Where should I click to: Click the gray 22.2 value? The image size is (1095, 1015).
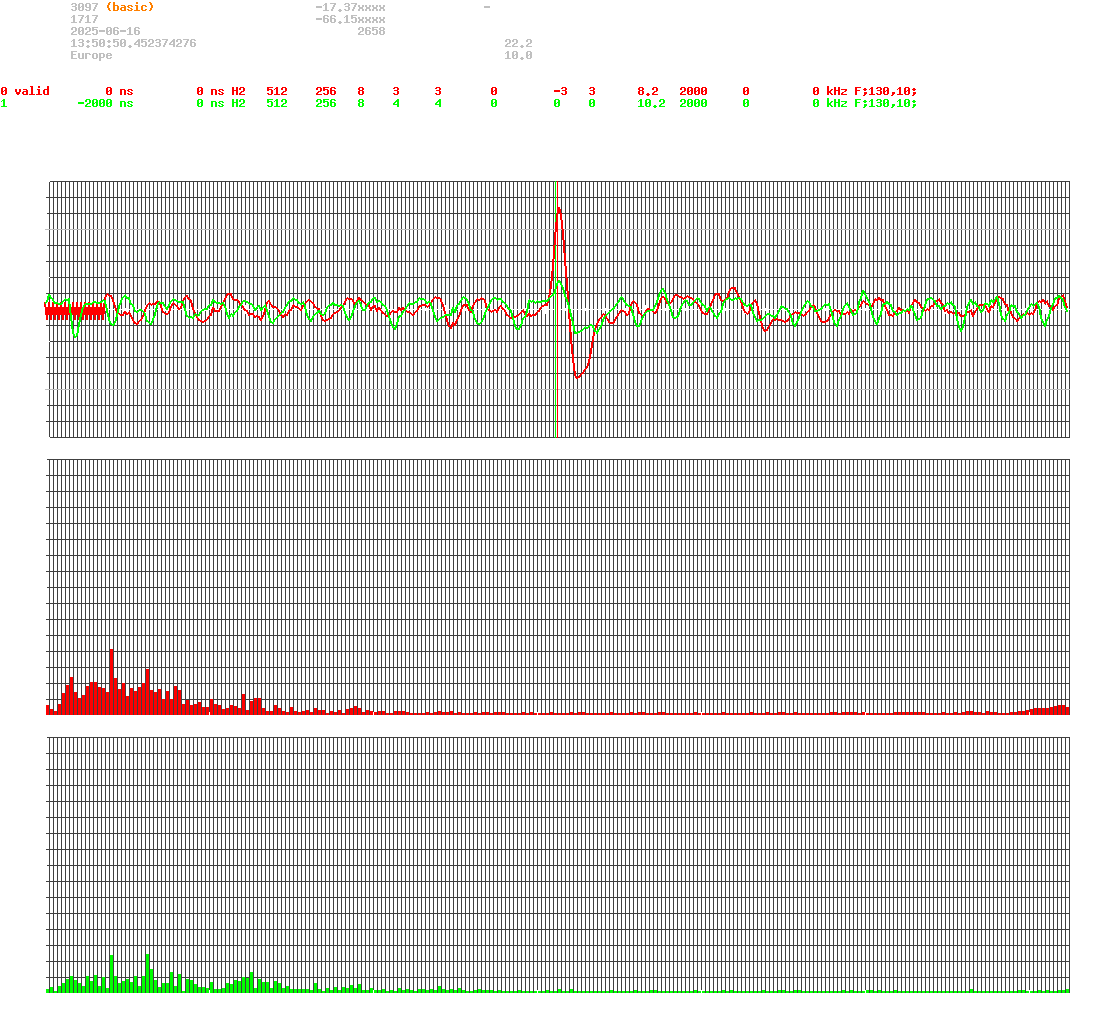click(x=518, y=43)
